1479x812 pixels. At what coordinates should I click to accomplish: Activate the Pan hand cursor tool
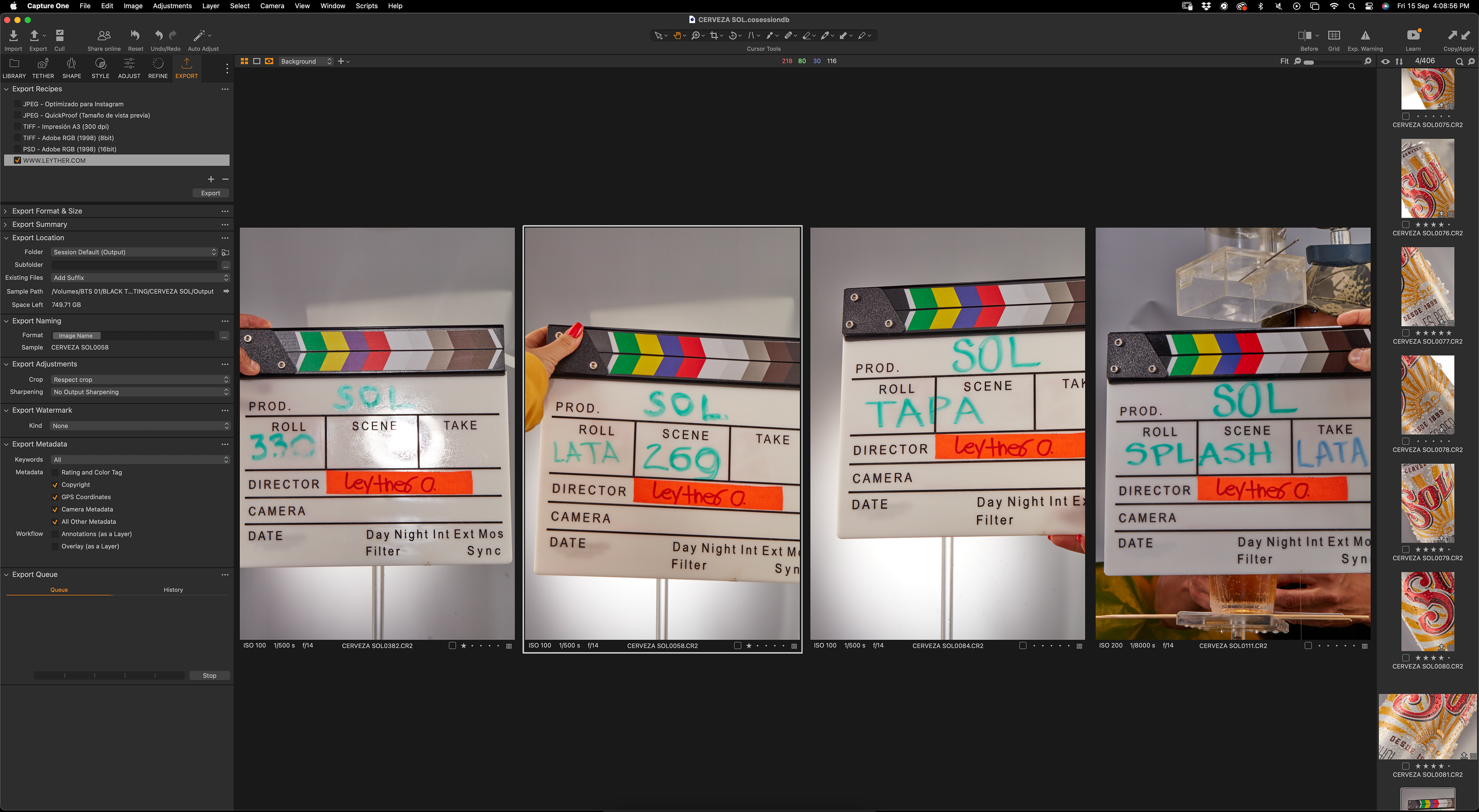[x=677, y=35]
